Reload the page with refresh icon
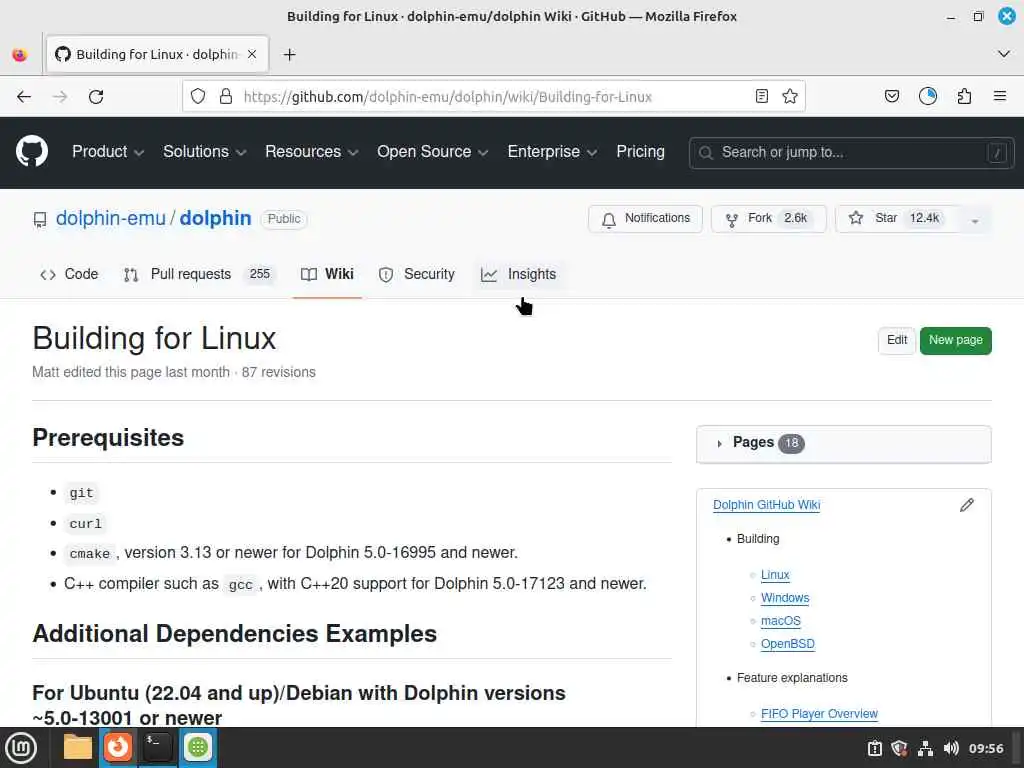 (96, 97)
